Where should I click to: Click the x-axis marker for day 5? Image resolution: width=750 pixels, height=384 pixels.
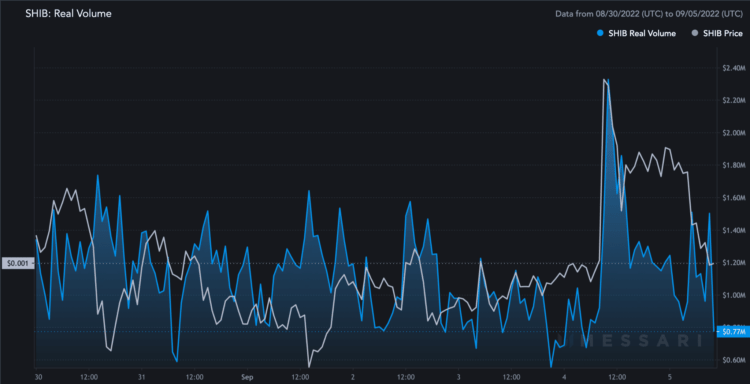[x=670, y=376]
